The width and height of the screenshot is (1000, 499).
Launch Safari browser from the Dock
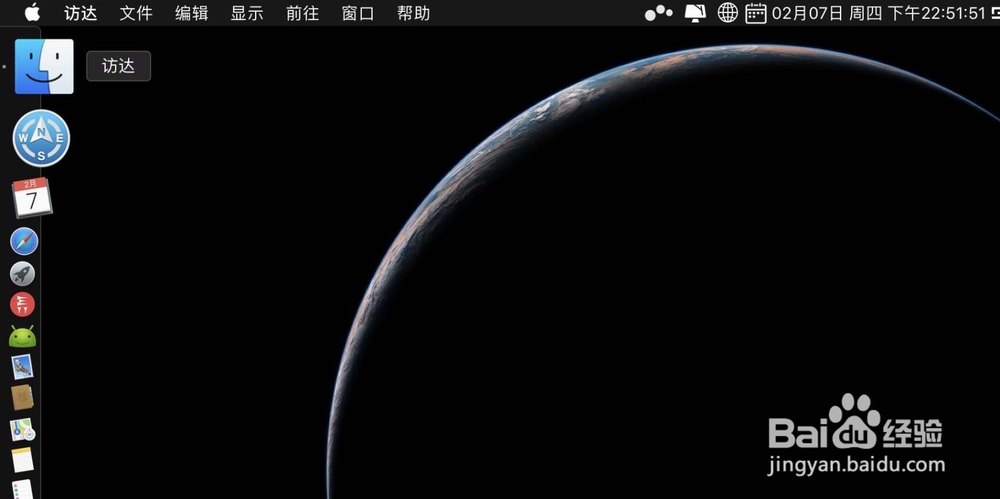24,242
